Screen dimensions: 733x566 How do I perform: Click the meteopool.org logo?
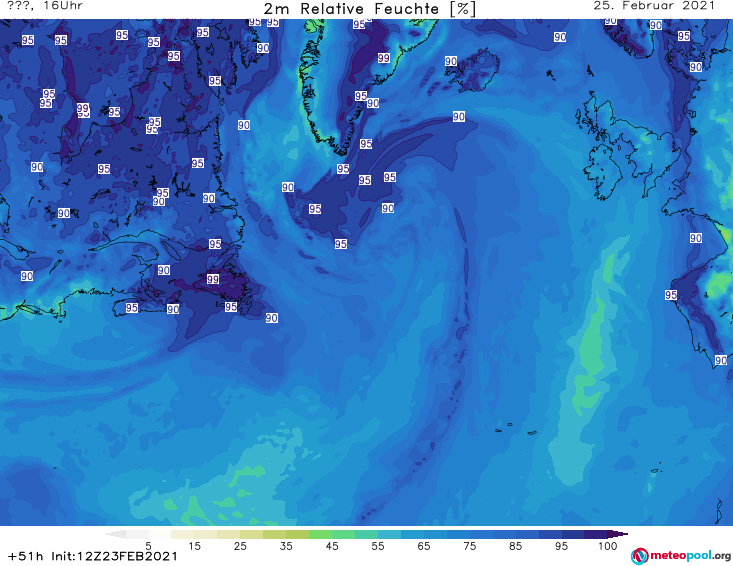681,556
